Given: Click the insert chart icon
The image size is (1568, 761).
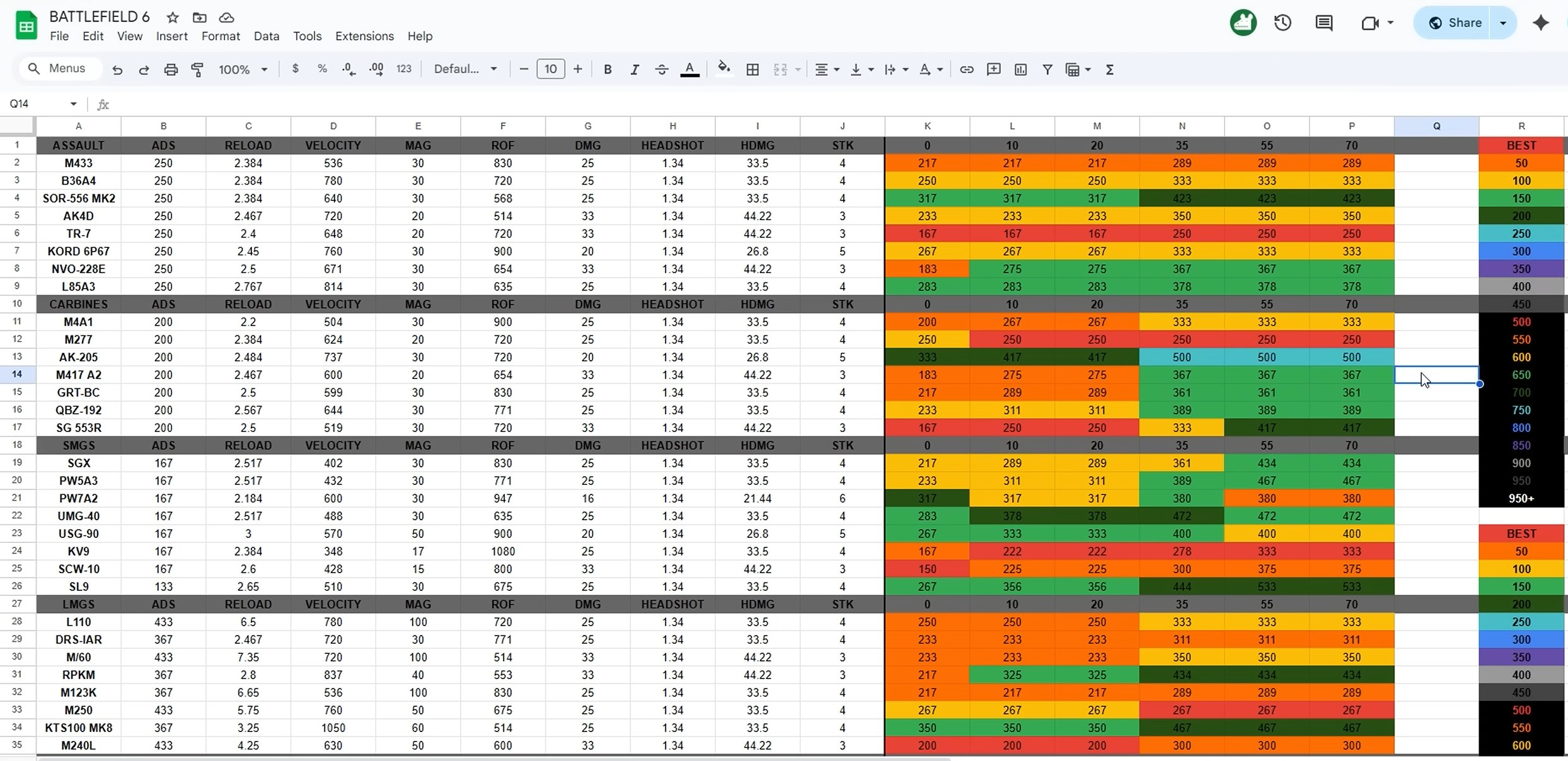Looking at the screenshot, I should 1020,69.
